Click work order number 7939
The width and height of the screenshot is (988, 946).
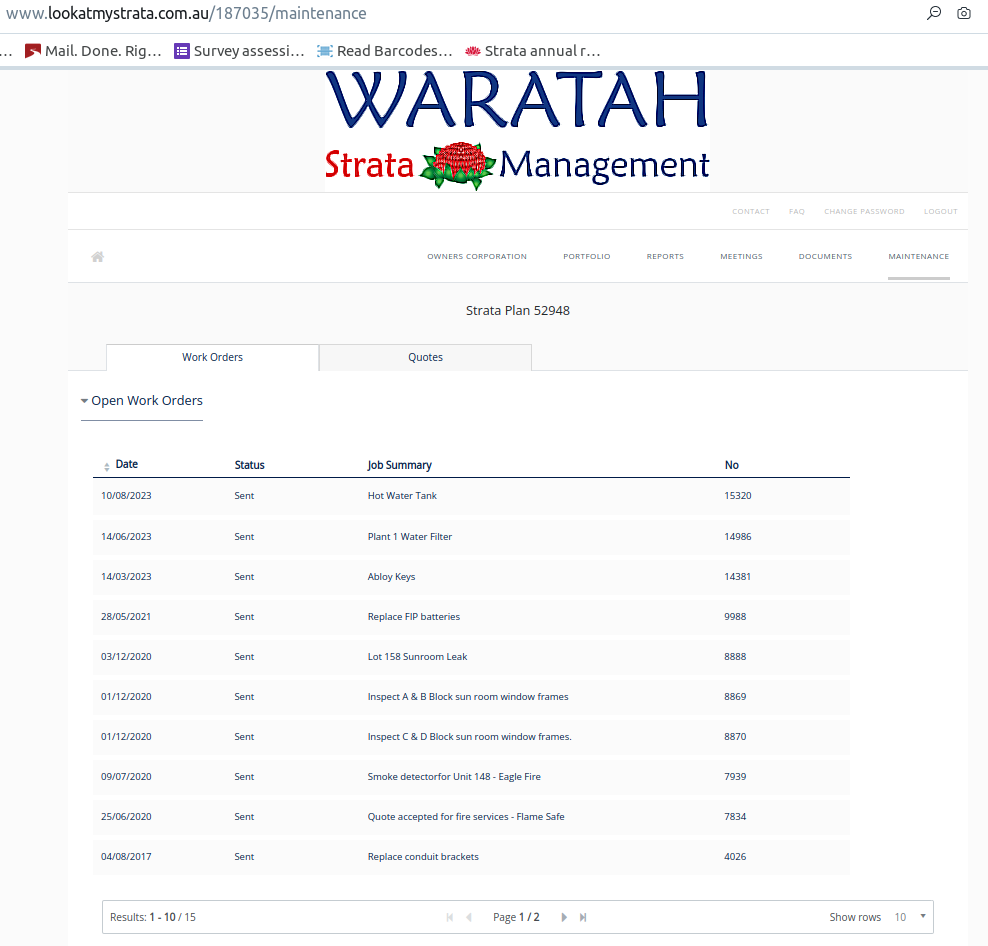click(735, 777)
